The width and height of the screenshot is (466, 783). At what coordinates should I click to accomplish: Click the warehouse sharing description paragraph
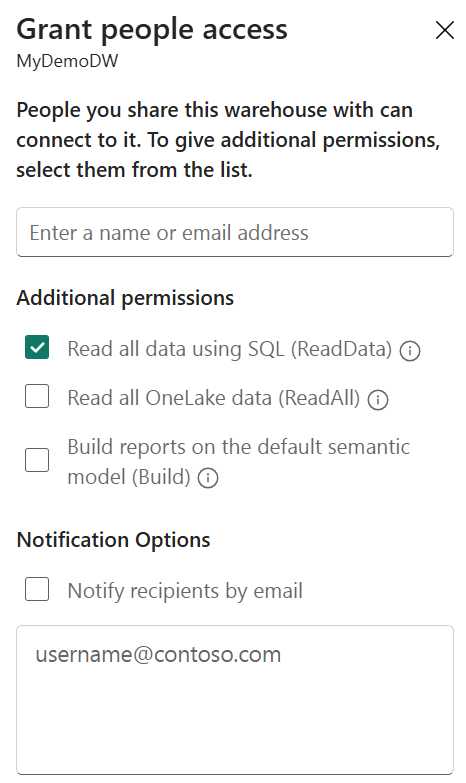click(x=228, y=140)
